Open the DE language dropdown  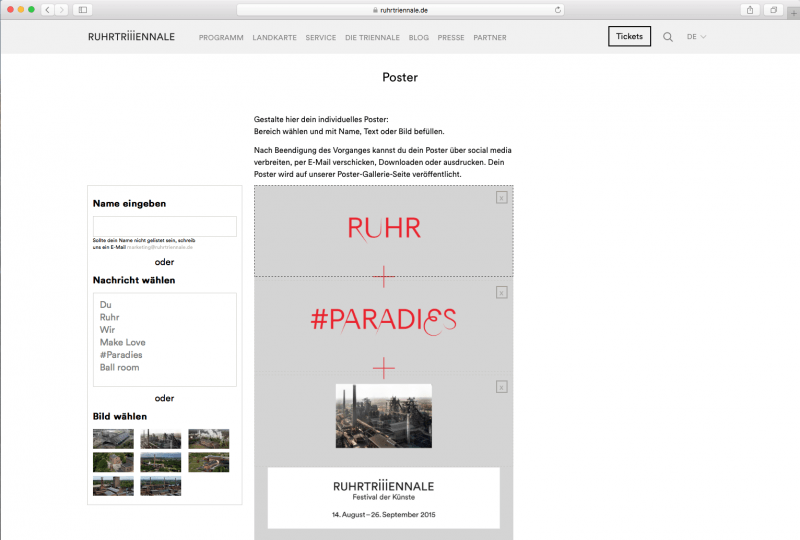click(696, 37)
